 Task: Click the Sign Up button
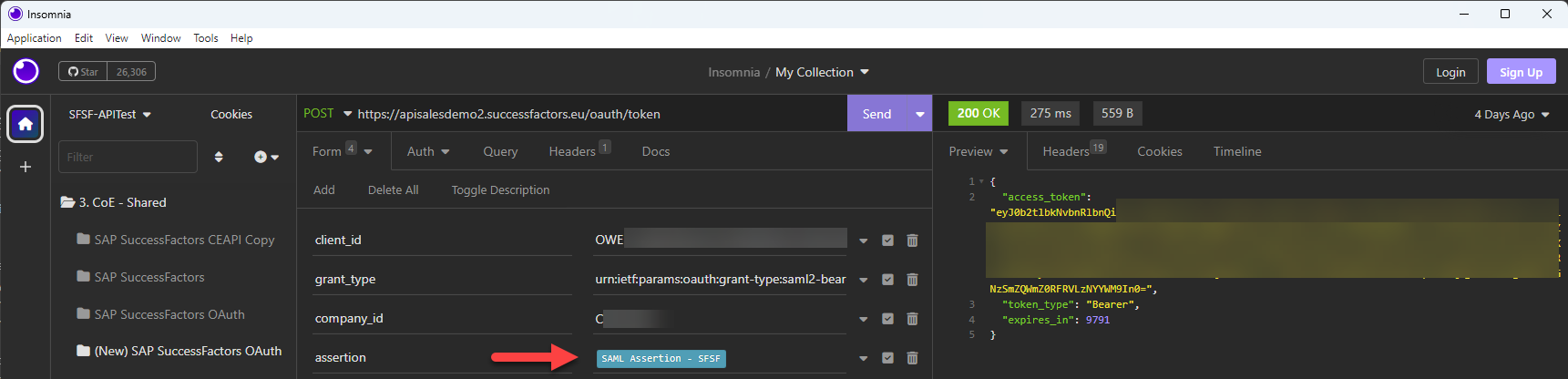coord(1521,72)
